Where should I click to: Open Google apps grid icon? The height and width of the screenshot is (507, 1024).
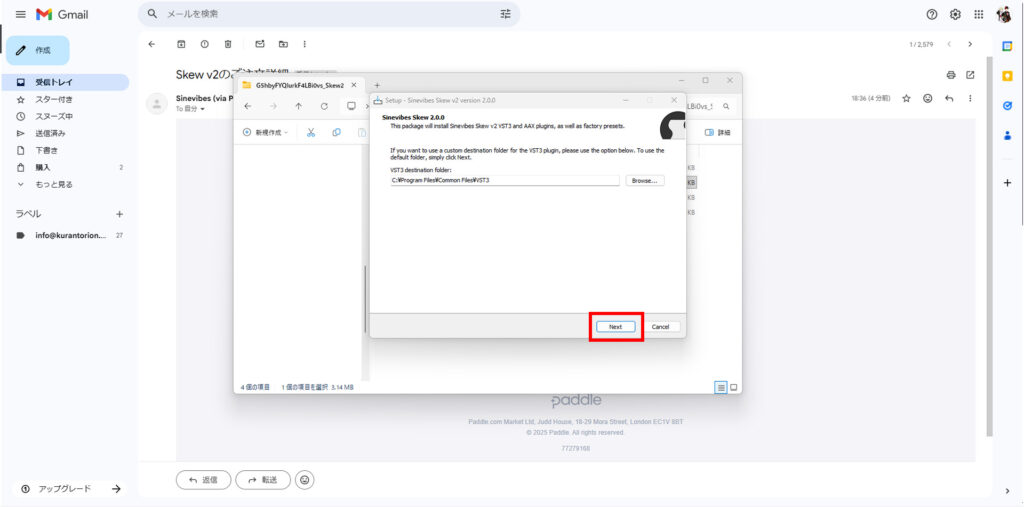point(978,14)
